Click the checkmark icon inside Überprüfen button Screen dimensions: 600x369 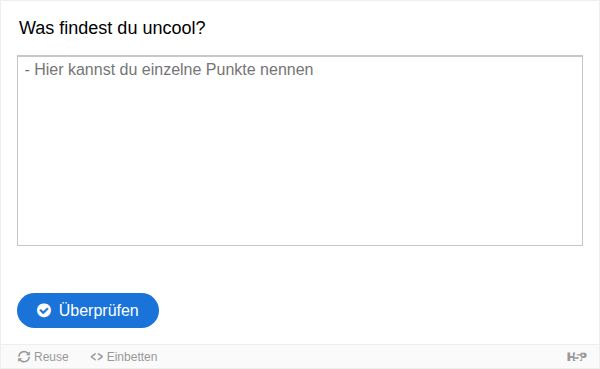[x=44, y=310]
